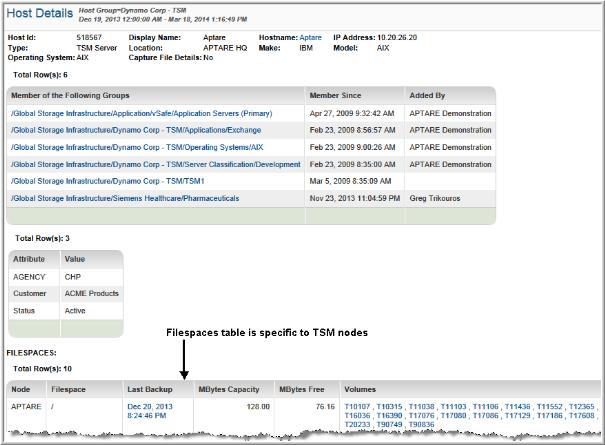Click the Value column header

(x=76, y=257)
